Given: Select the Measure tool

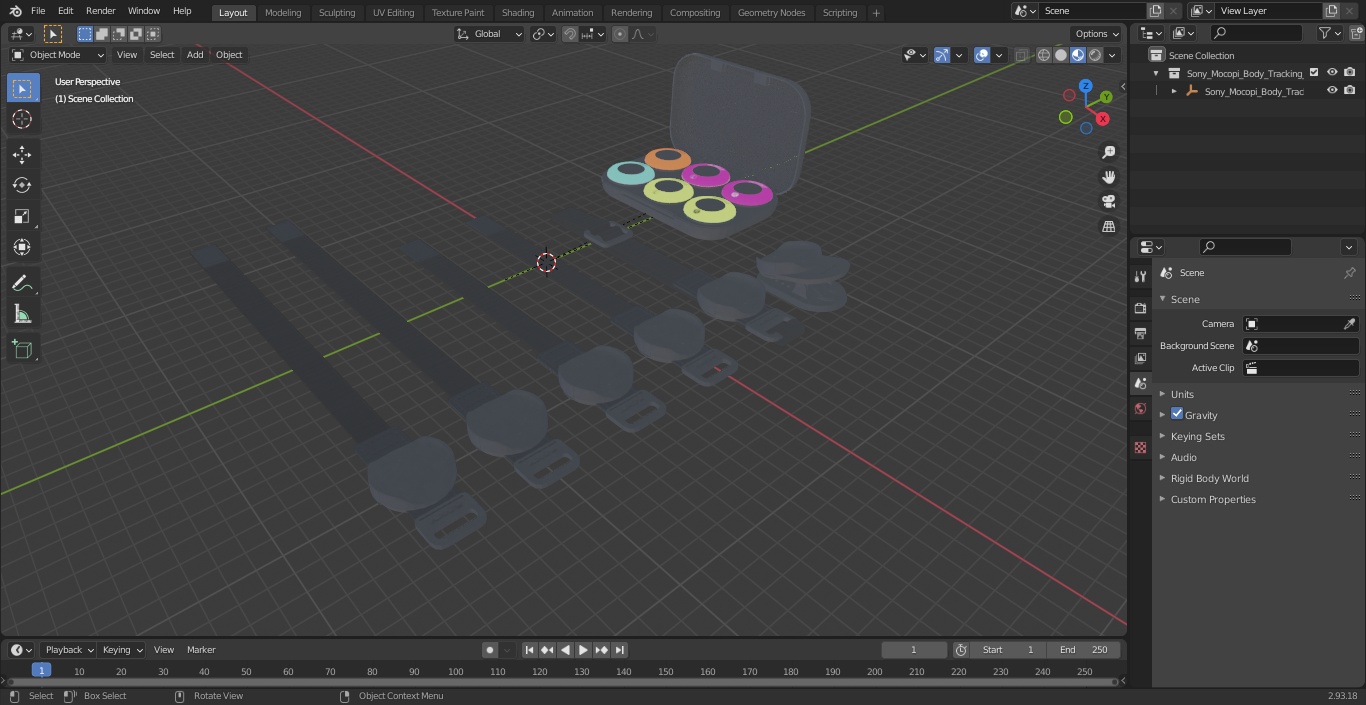Looking at the screenshot, I should click(22, 315).
